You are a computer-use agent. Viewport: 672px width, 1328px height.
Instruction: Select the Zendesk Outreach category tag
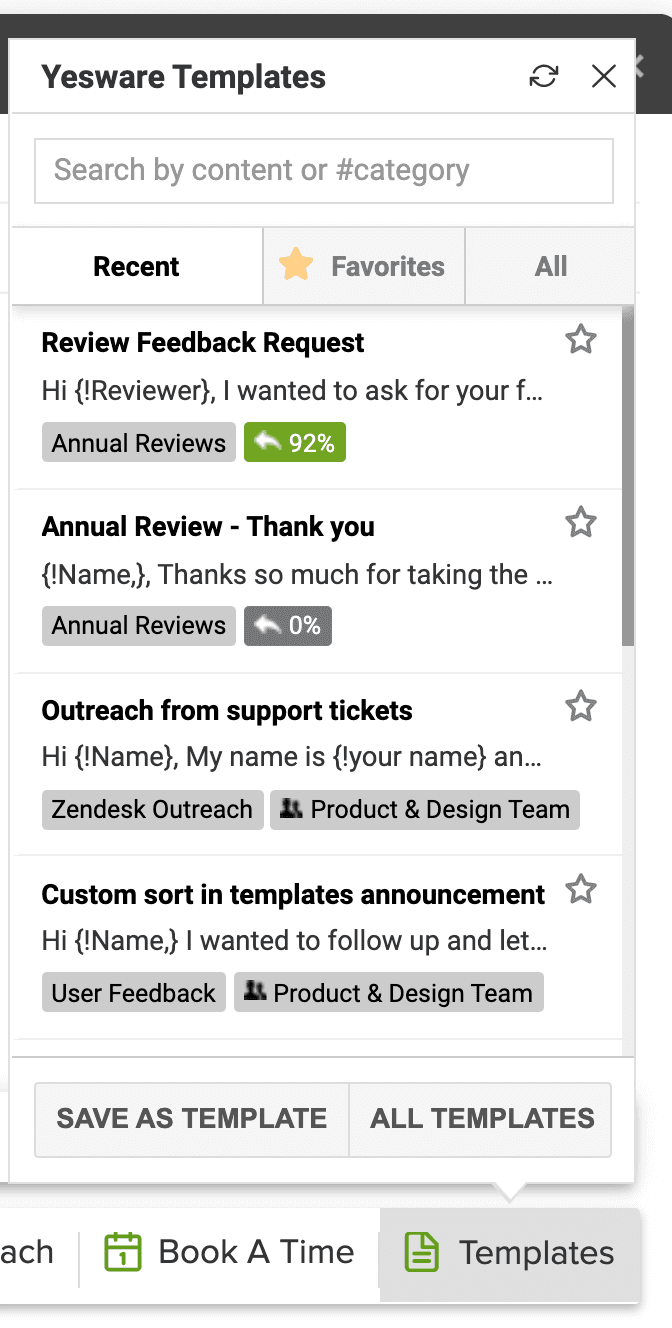(153, 809)
